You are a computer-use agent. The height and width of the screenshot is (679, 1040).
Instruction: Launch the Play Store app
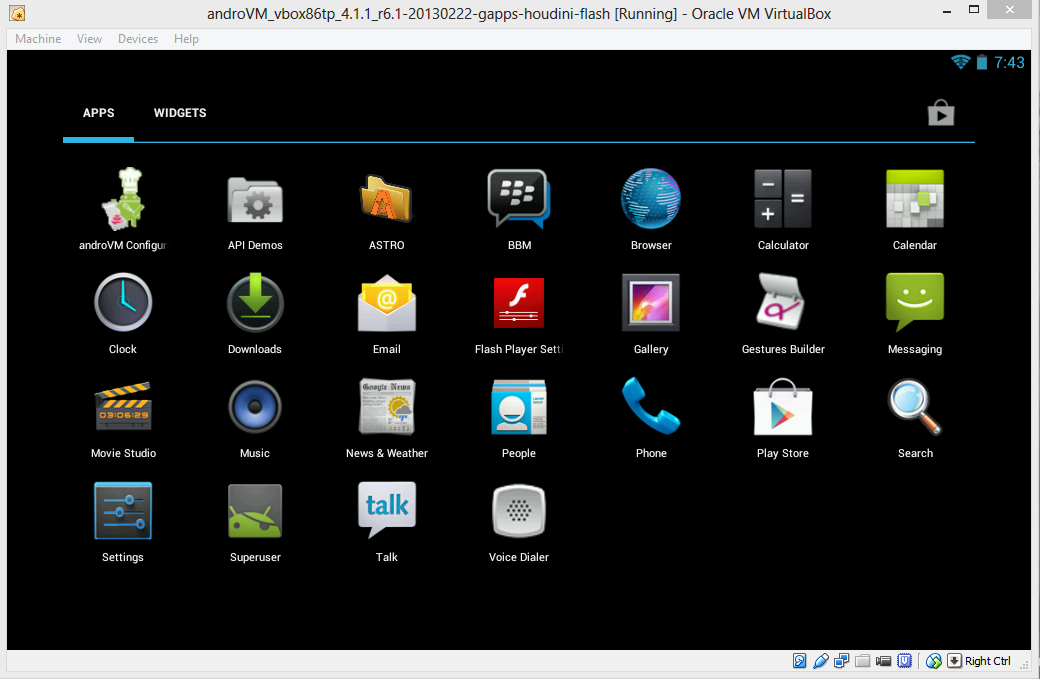[x=783, y=416]
